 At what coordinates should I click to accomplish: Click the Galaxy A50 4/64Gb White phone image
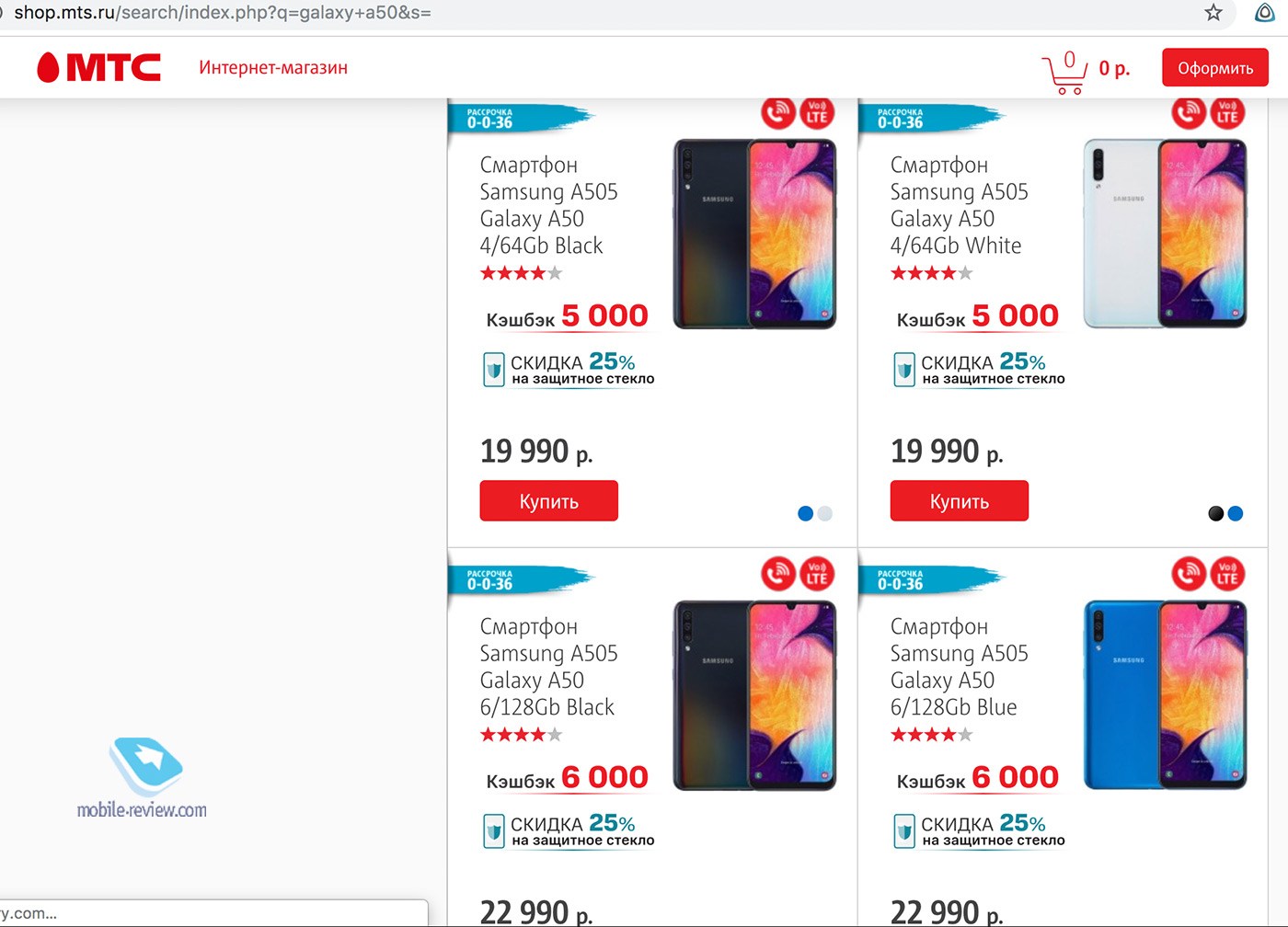1165,235
